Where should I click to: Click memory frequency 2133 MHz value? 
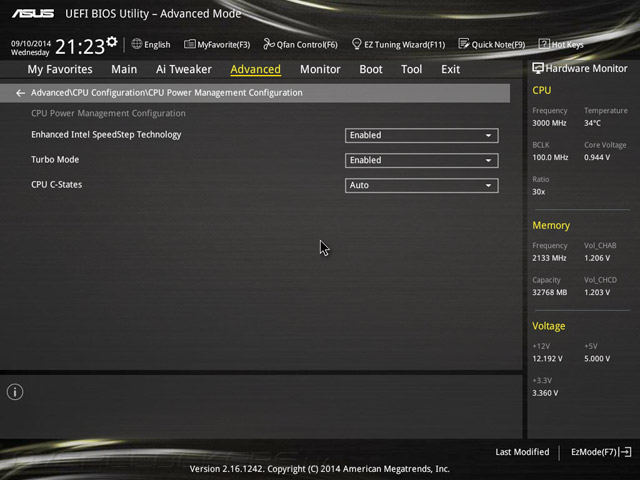pos(549,258)
